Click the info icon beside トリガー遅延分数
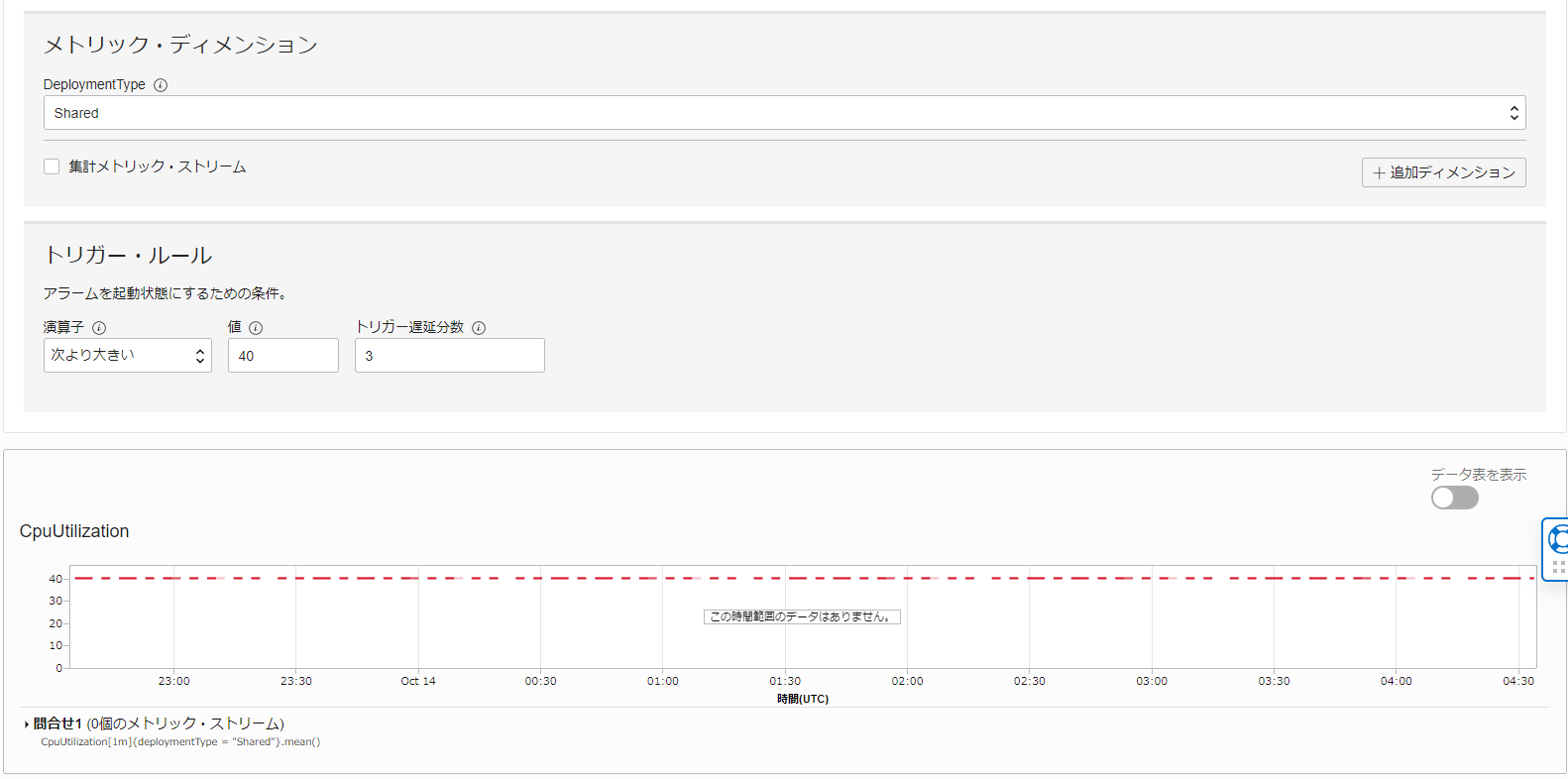 tap(479, 328)
